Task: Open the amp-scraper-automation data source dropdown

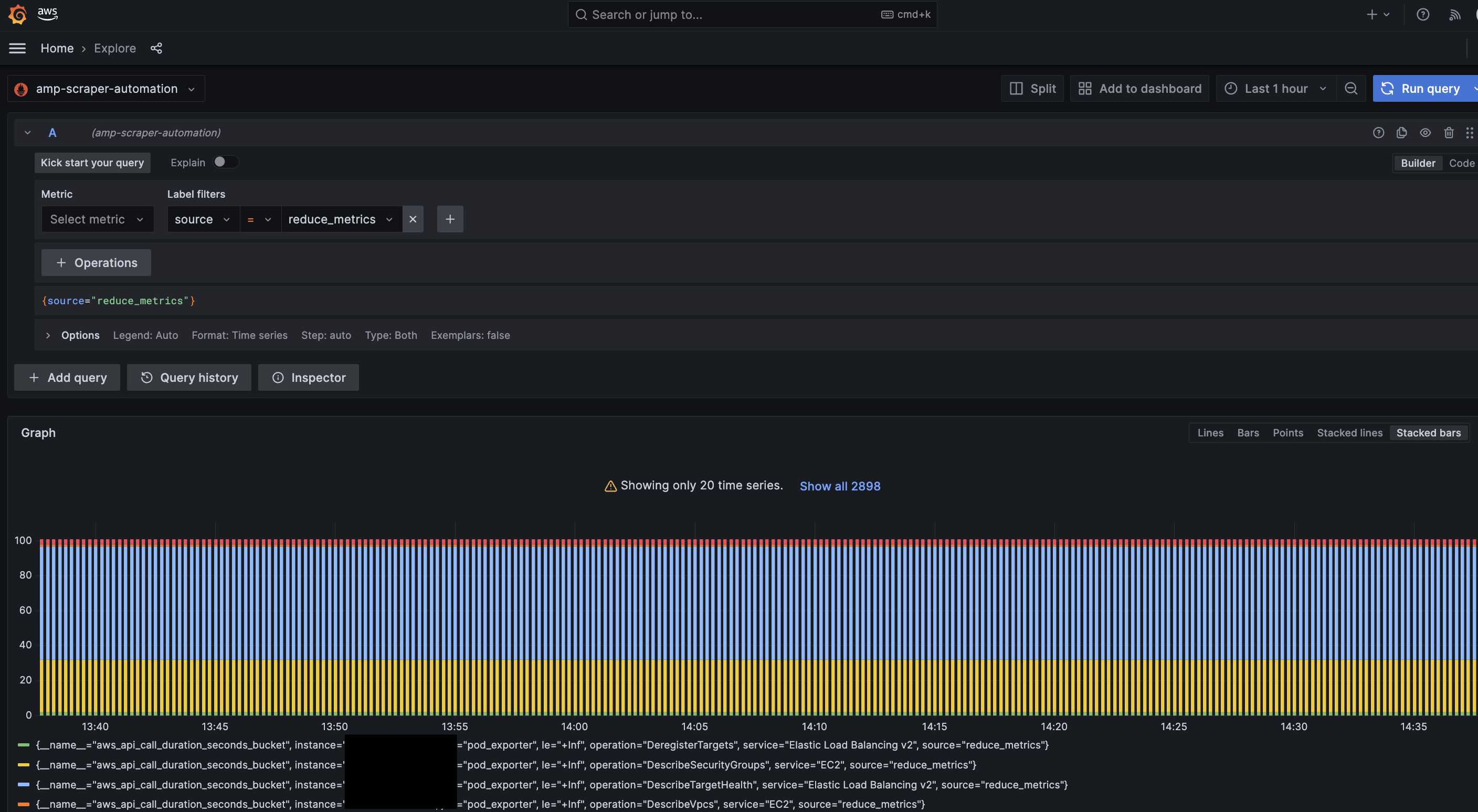Action: coord(107,88)
